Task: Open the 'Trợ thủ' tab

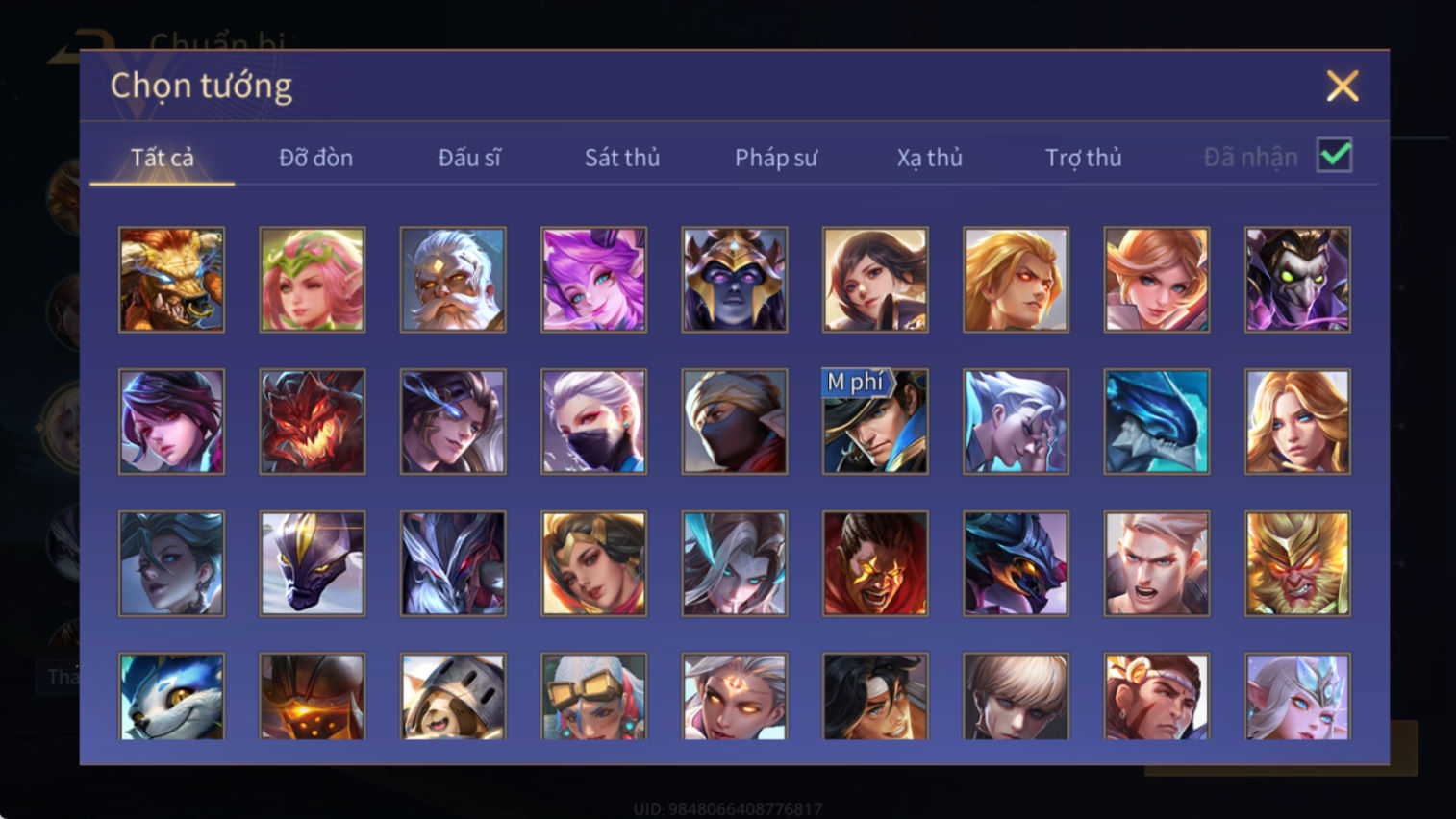Action: pos(1083,158)
